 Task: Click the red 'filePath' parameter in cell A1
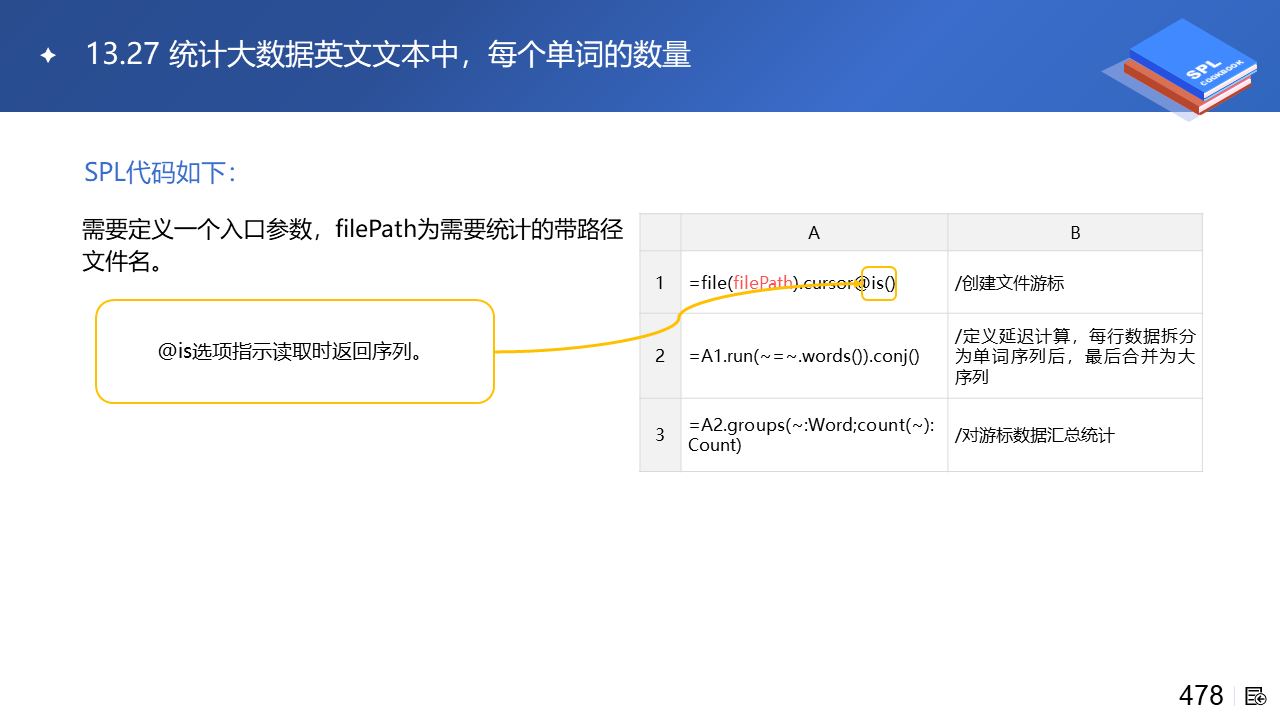pos(764,283)
